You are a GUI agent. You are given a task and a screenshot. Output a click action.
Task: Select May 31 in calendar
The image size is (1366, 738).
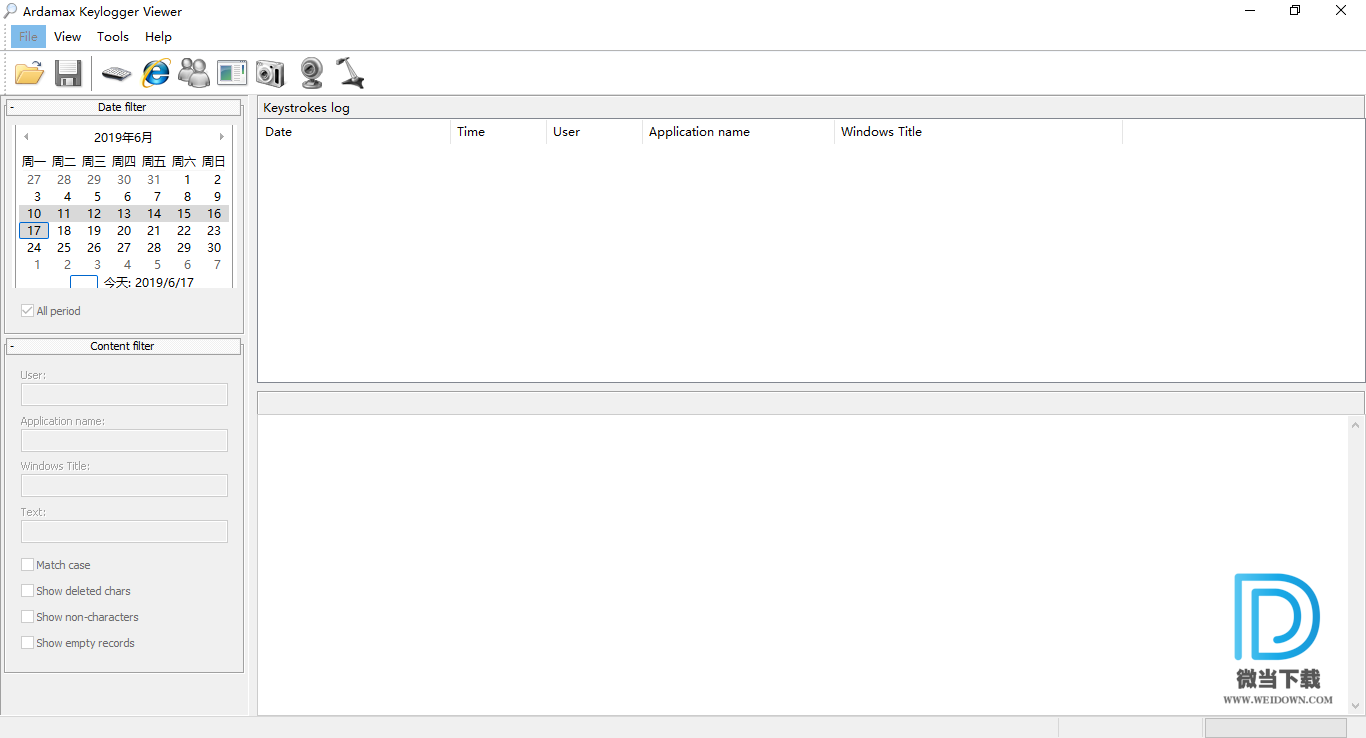154,180
